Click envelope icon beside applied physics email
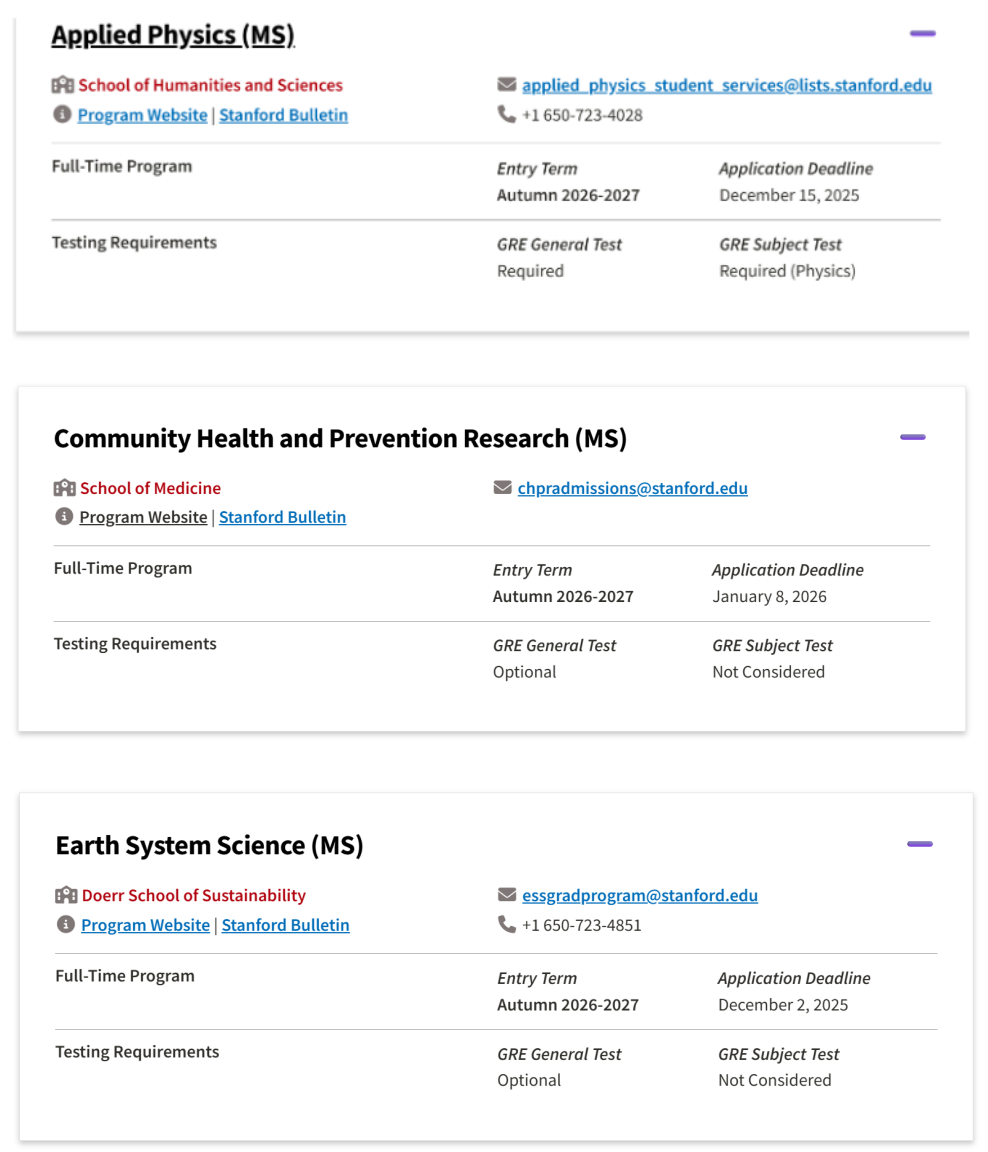This screenshot has width=988, height=1152. [506, 85]
